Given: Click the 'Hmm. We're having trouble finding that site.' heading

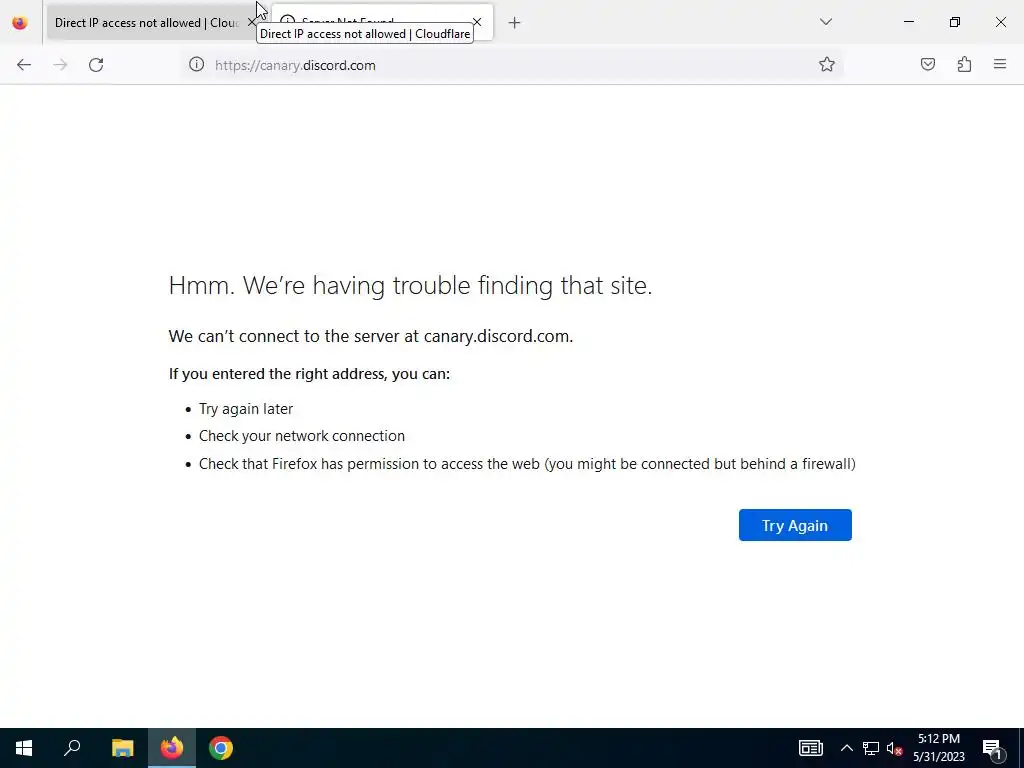Looking at the screenshot, I should click(410, 285).
